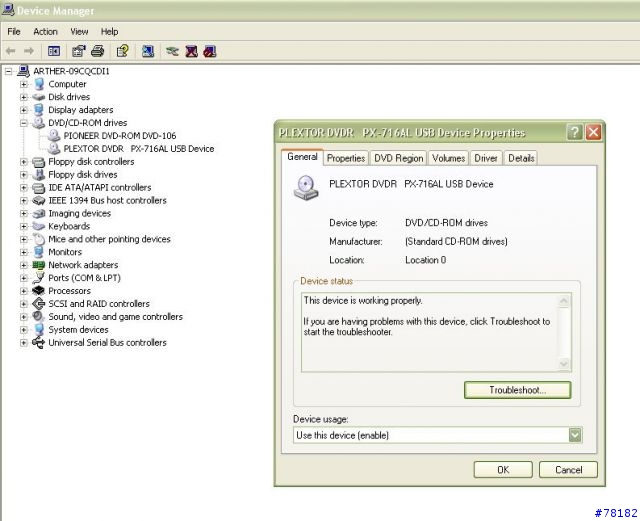Viewport: 640px width, 521px height.
Task: Expand the System devices node
Action: coord(24,330)
